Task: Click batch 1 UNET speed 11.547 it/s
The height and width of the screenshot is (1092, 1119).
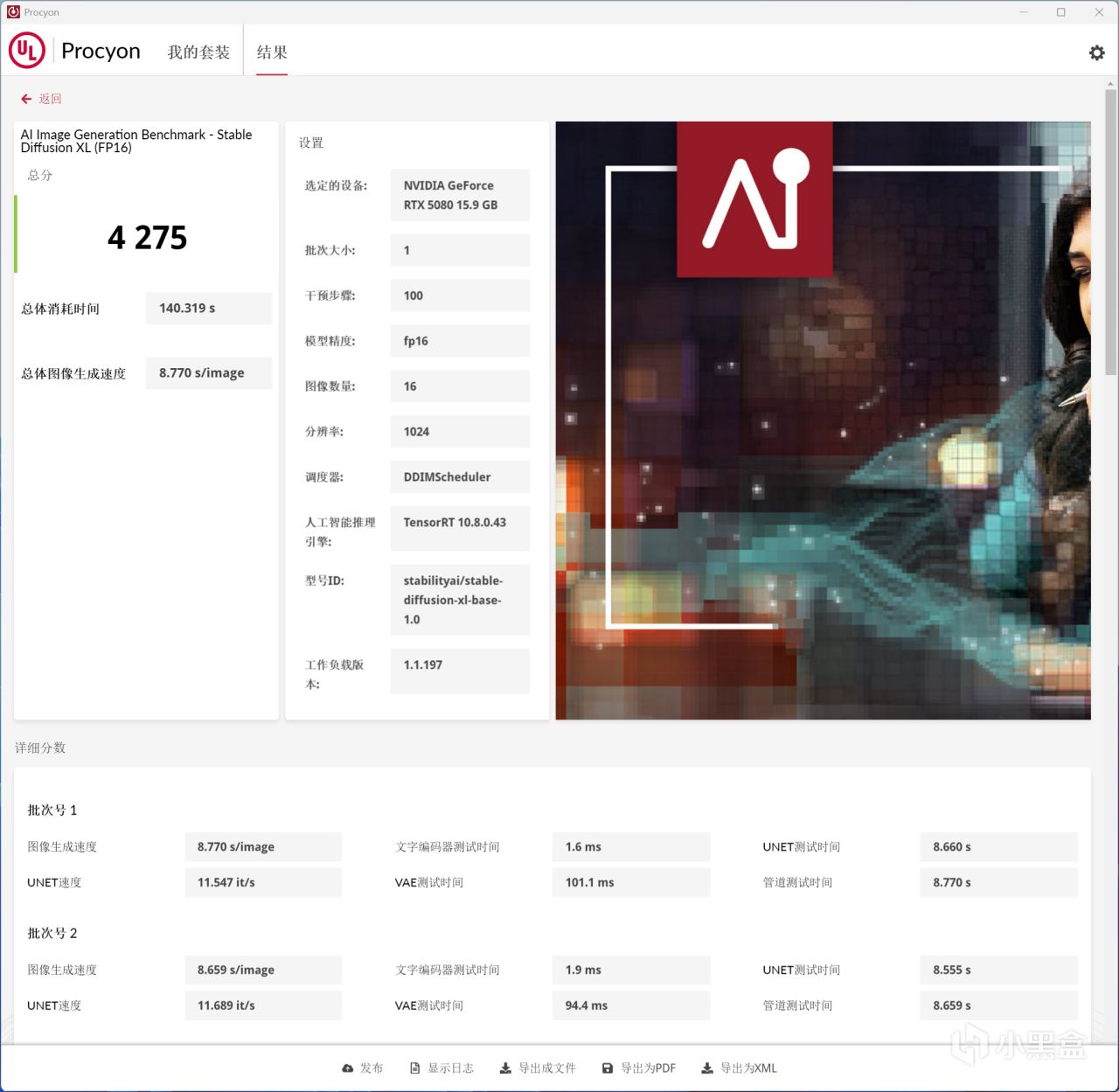Action: coord(263,883)
